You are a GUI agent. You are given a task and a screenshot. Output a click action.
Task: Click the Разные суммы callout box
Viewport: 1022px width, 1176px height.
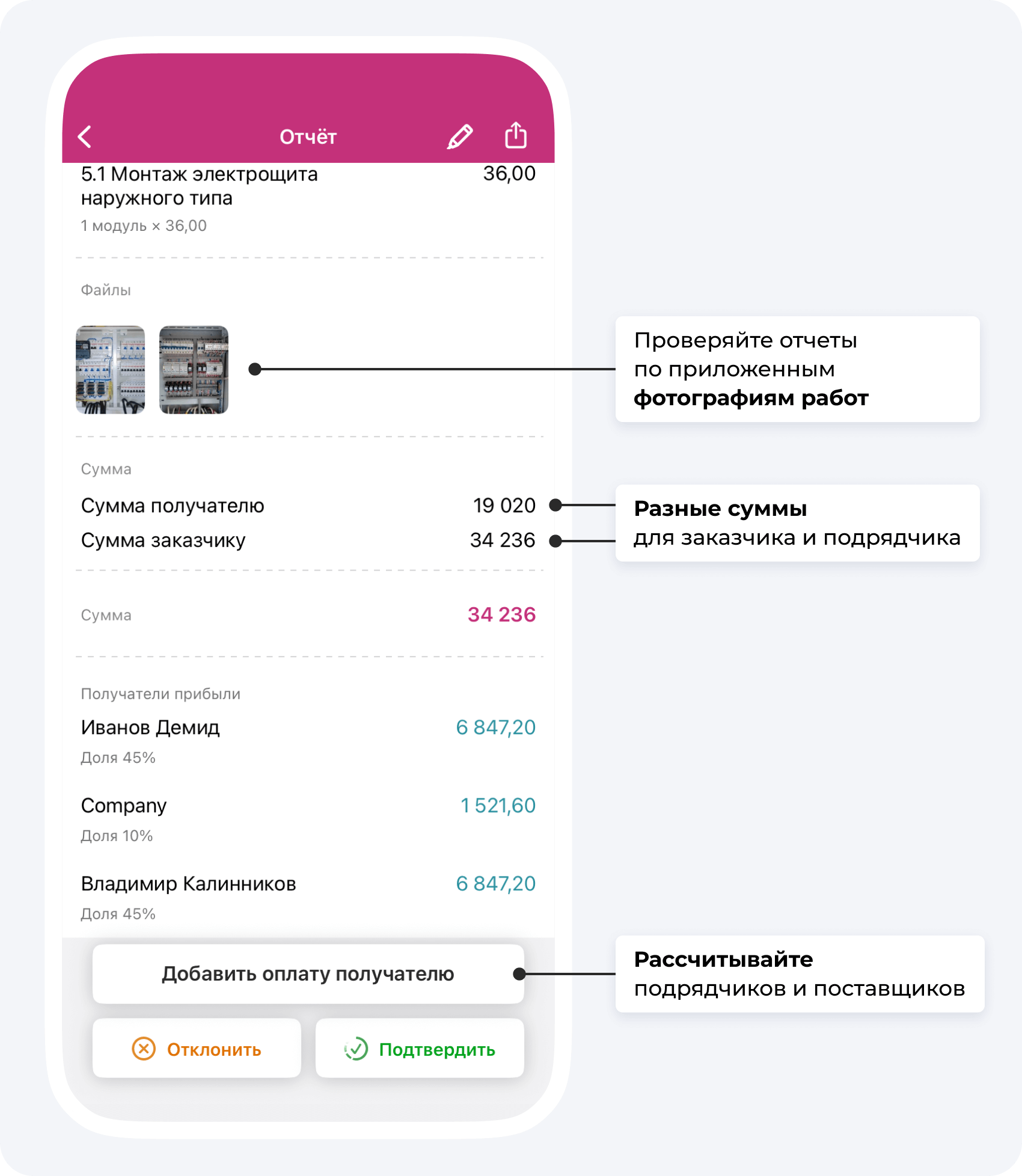click(x=797, y=523)
